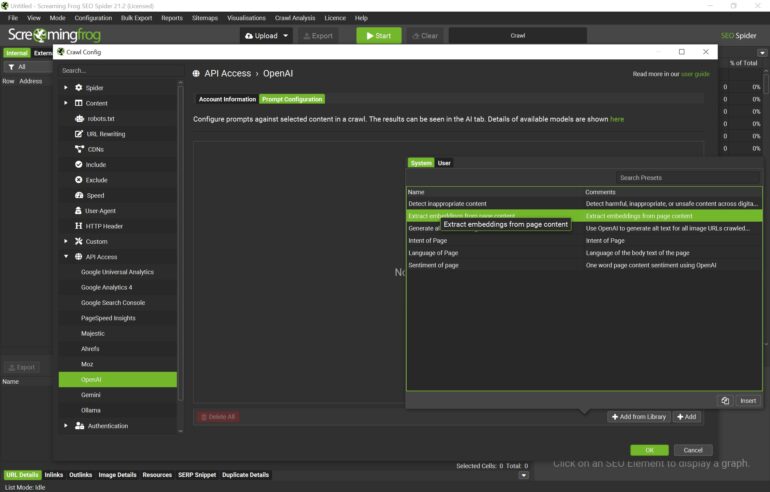Click the config tree scrollbar

180,244
